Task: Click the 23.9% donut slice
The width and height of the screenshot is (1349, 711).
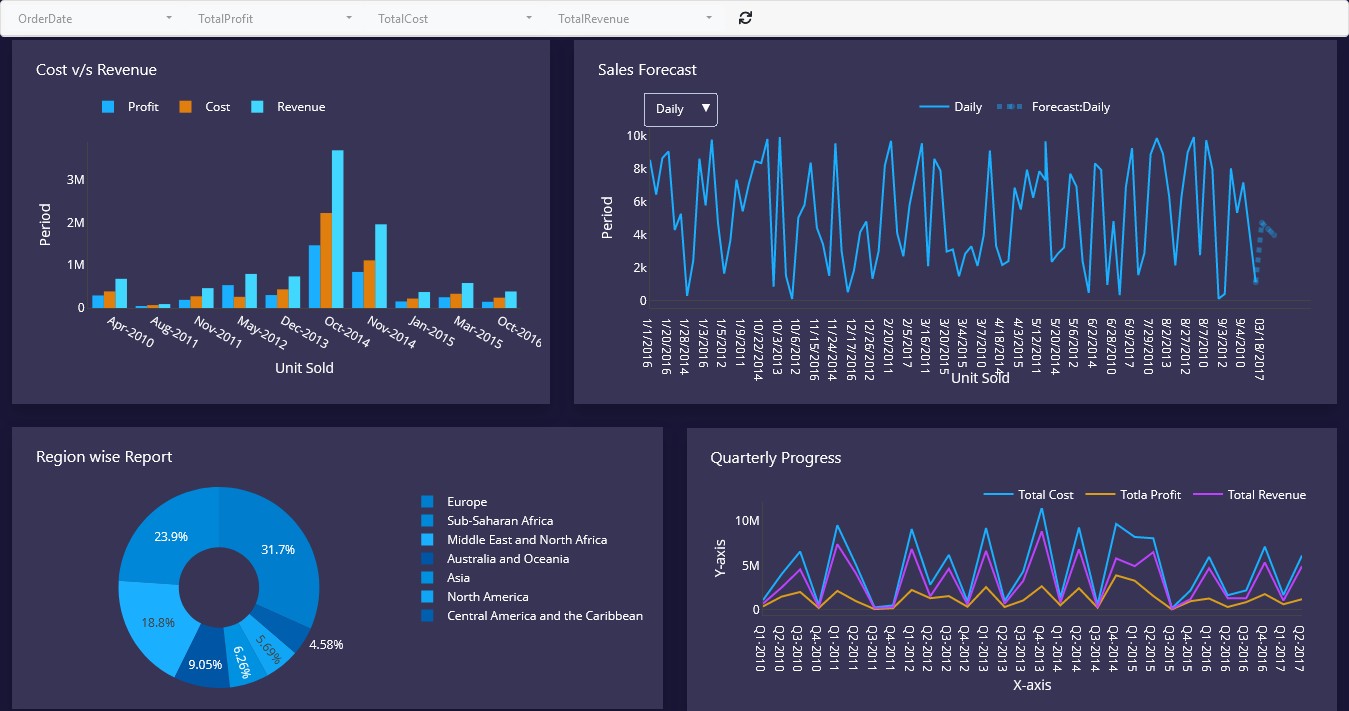Action: 170,536
